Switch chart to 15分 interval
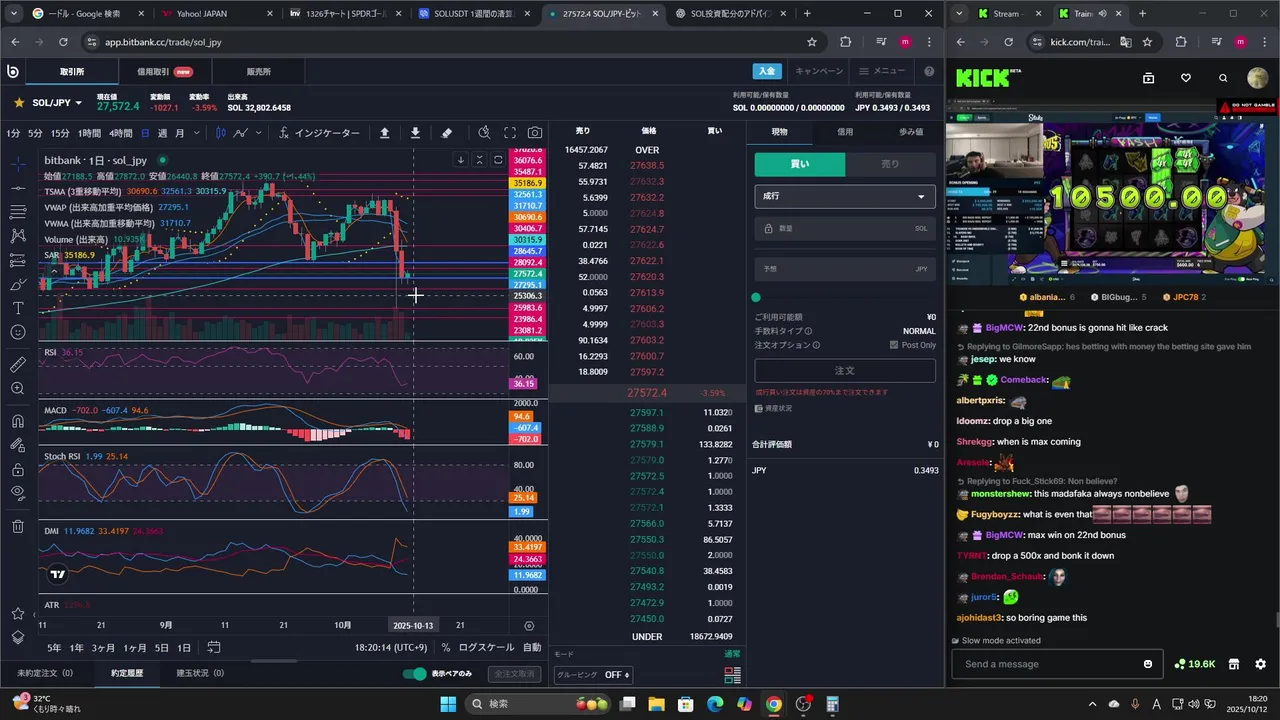 tap(60, 133)
